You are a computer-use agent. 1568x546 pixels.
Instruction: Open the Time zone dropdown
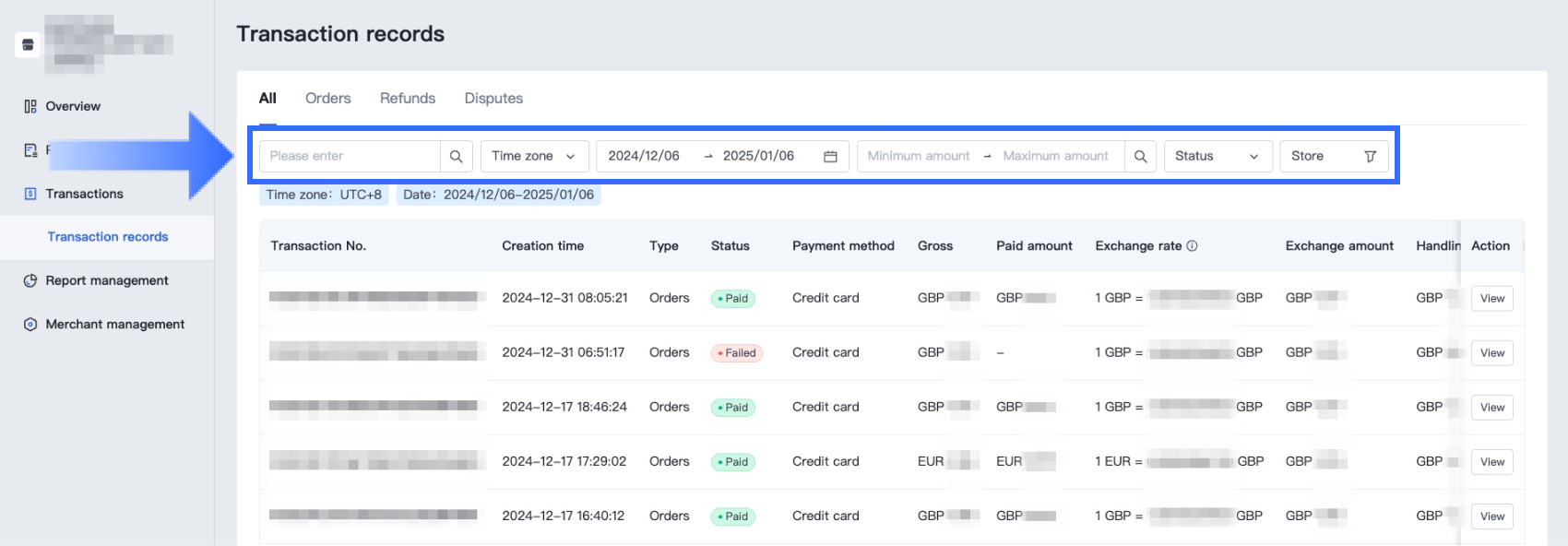click(534, 157)
